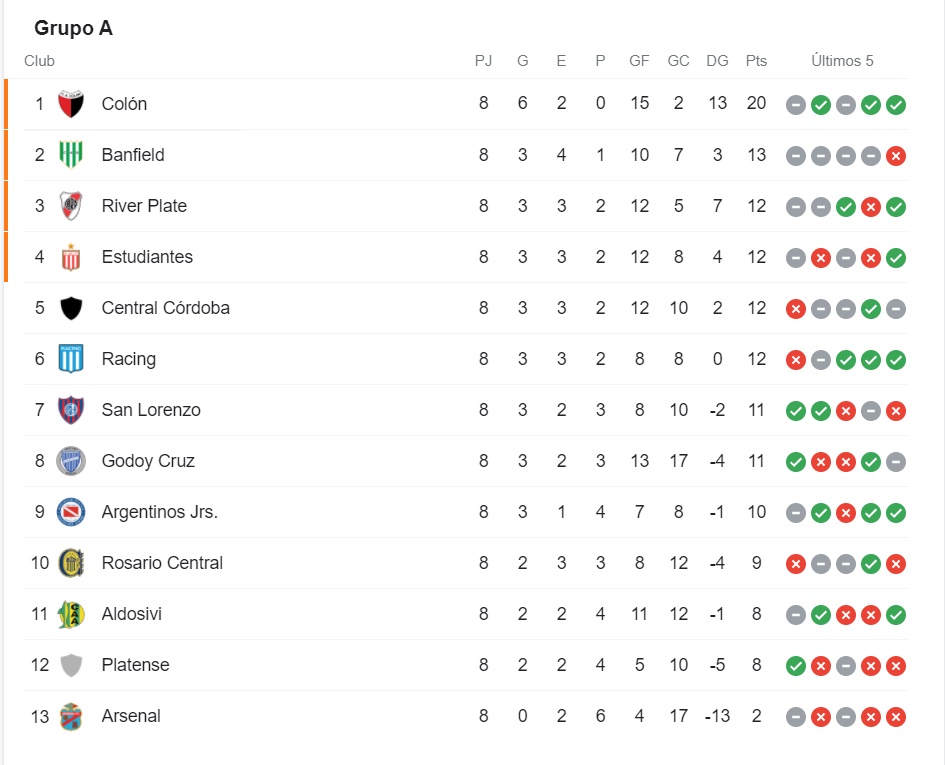Click the Argentinos Jrs. badge
945x765 pixels.
71,512
